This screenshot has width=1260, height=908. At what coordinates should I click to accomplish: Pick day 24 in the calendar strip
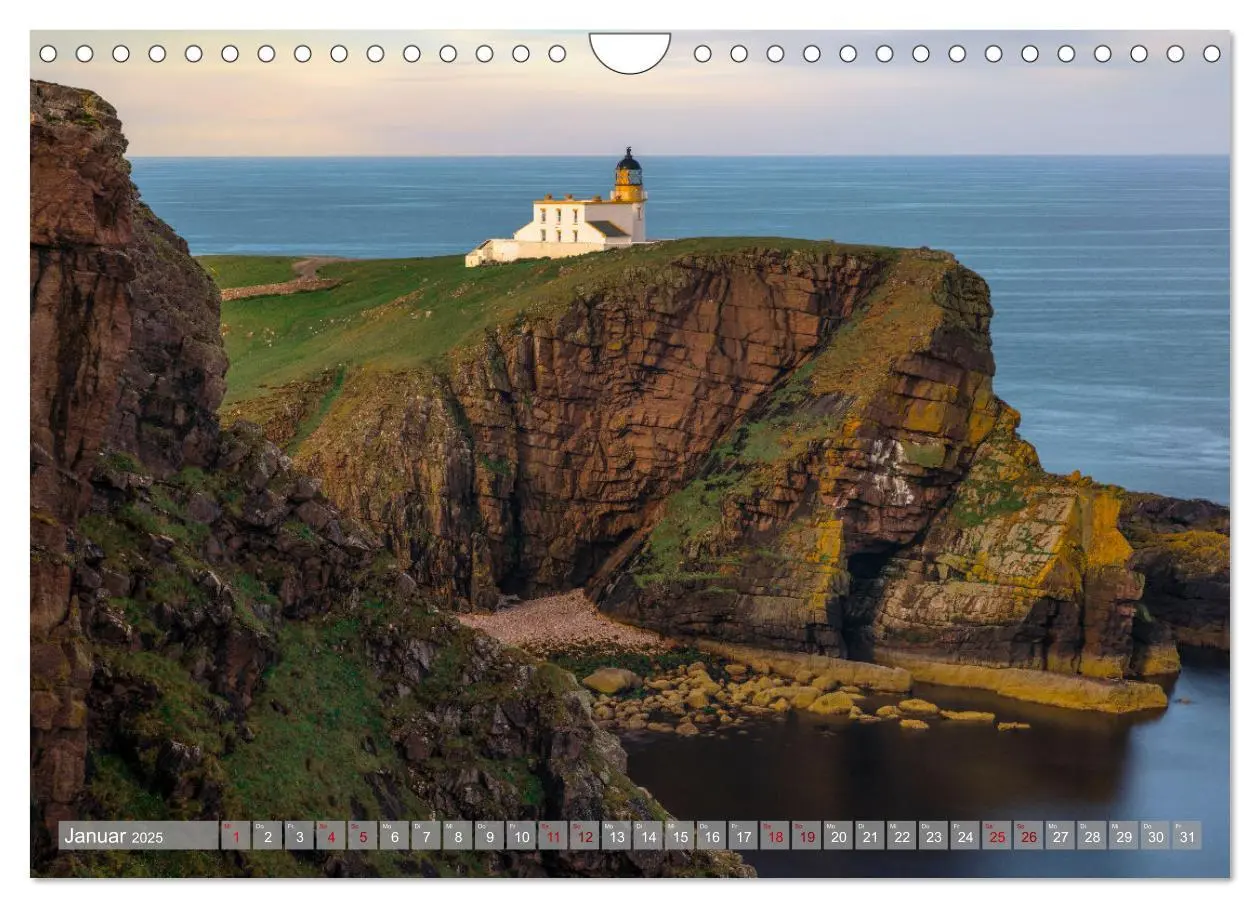coord(964,836)
